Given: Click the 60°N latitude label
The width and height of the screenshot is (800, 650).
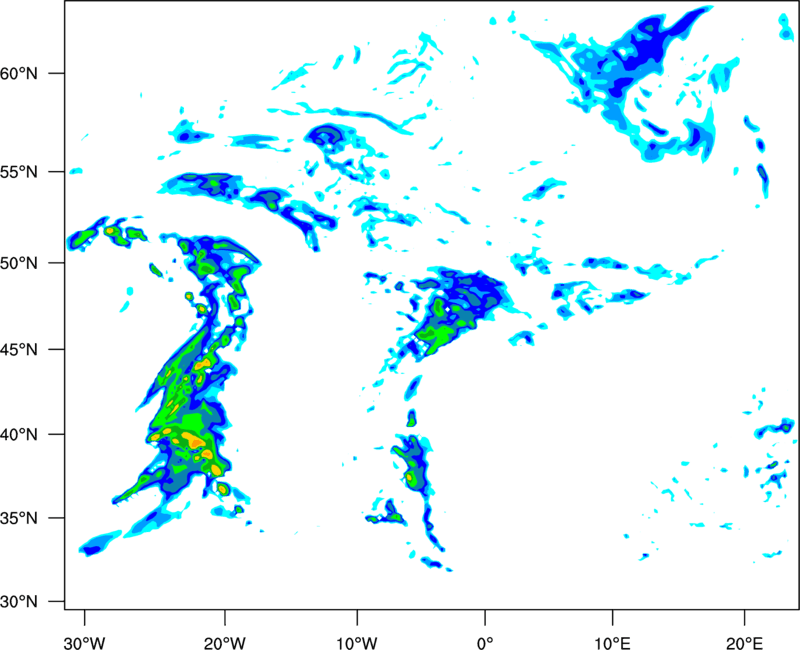Looking at the screenshot, I should pos(19,73).
